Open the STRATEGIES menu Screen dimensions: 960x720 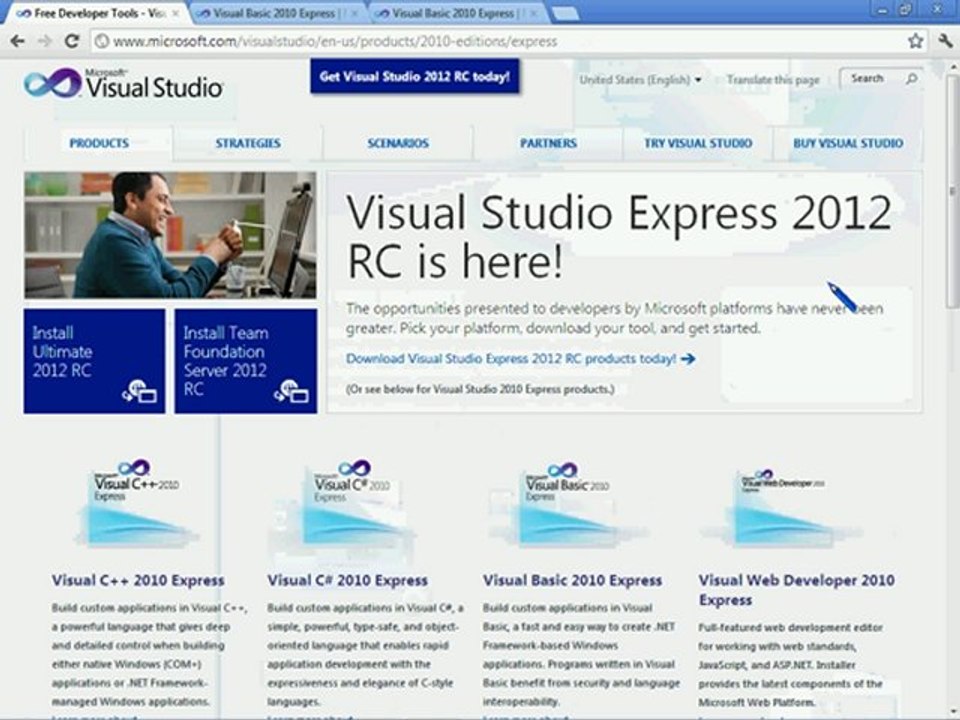(x=248, y=143)
